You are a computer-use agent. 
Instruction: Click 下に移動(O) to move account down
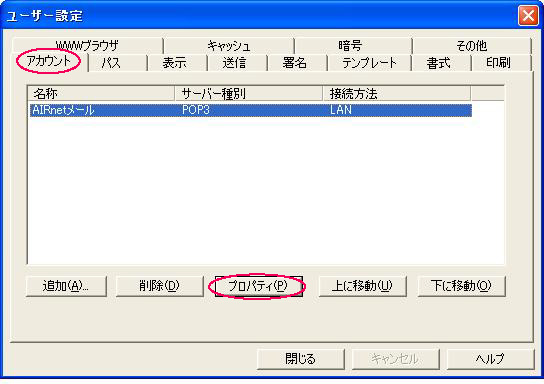click(x=462, y=286)
